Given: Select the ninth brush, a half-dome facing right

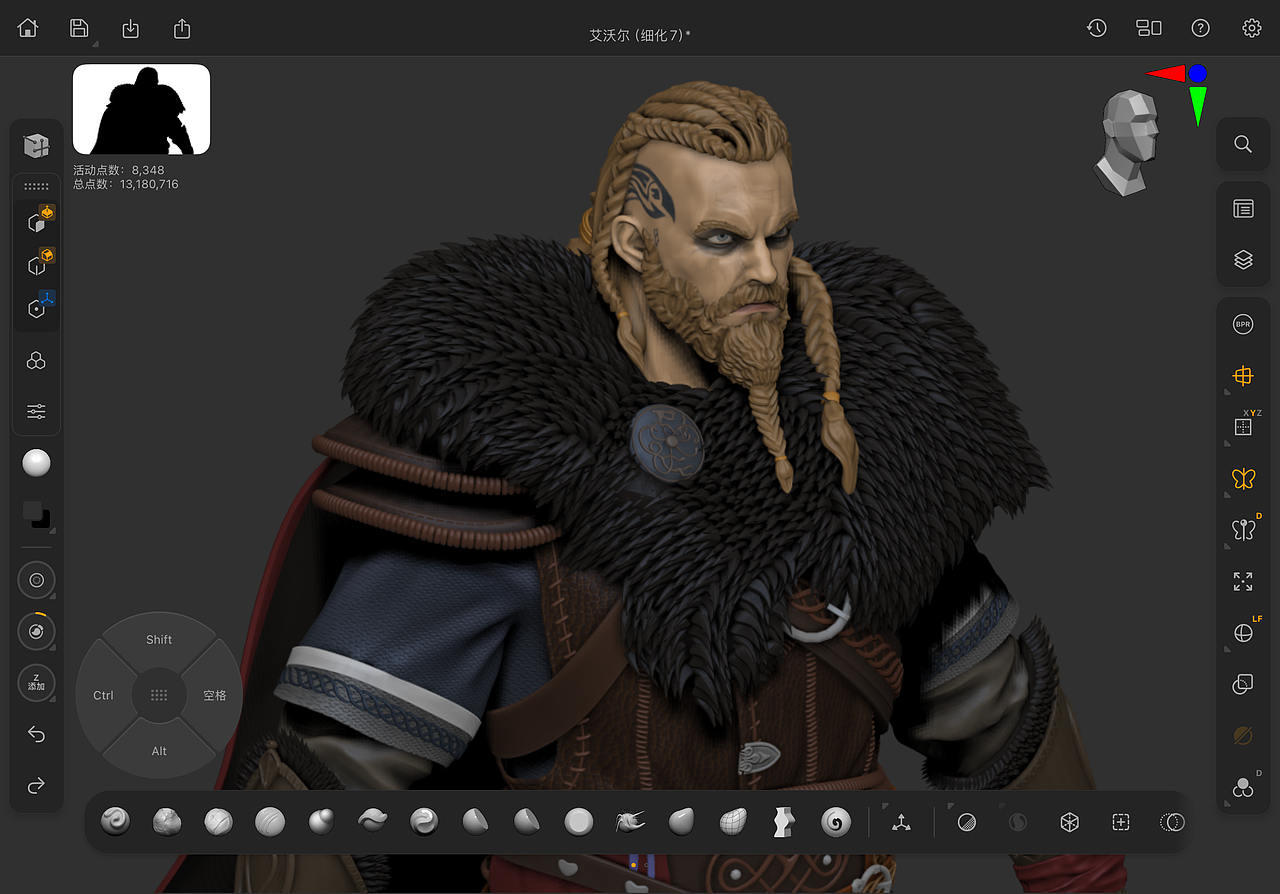Looking at the screenshot, I should (527, 822).
